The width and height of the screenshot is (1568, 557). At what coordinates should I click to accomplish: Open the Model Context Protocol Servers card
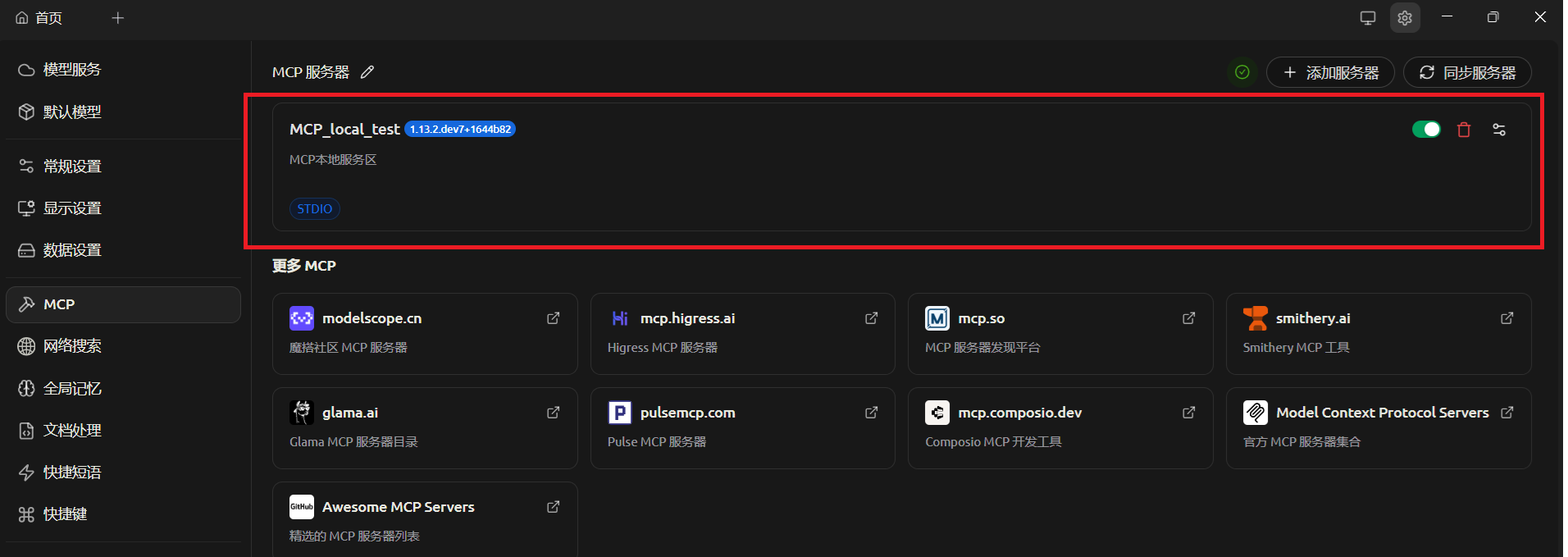tap(1379, 428)
